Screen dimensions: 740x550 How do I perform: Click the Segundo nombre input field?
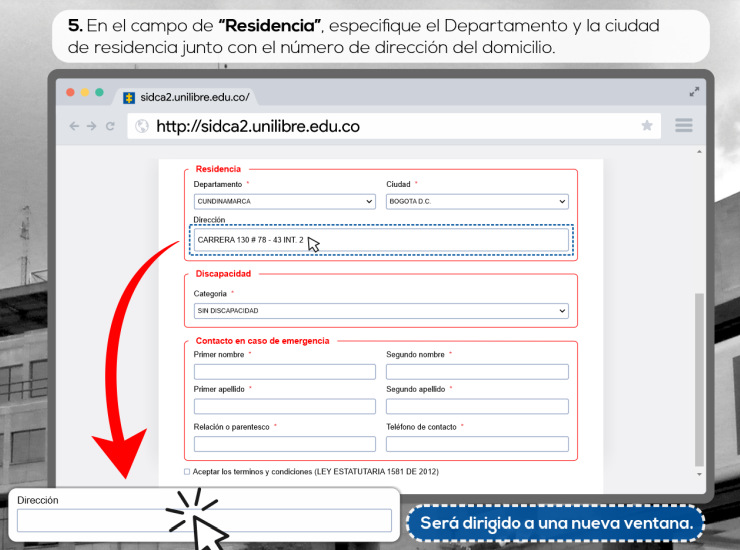click(477, 372)
